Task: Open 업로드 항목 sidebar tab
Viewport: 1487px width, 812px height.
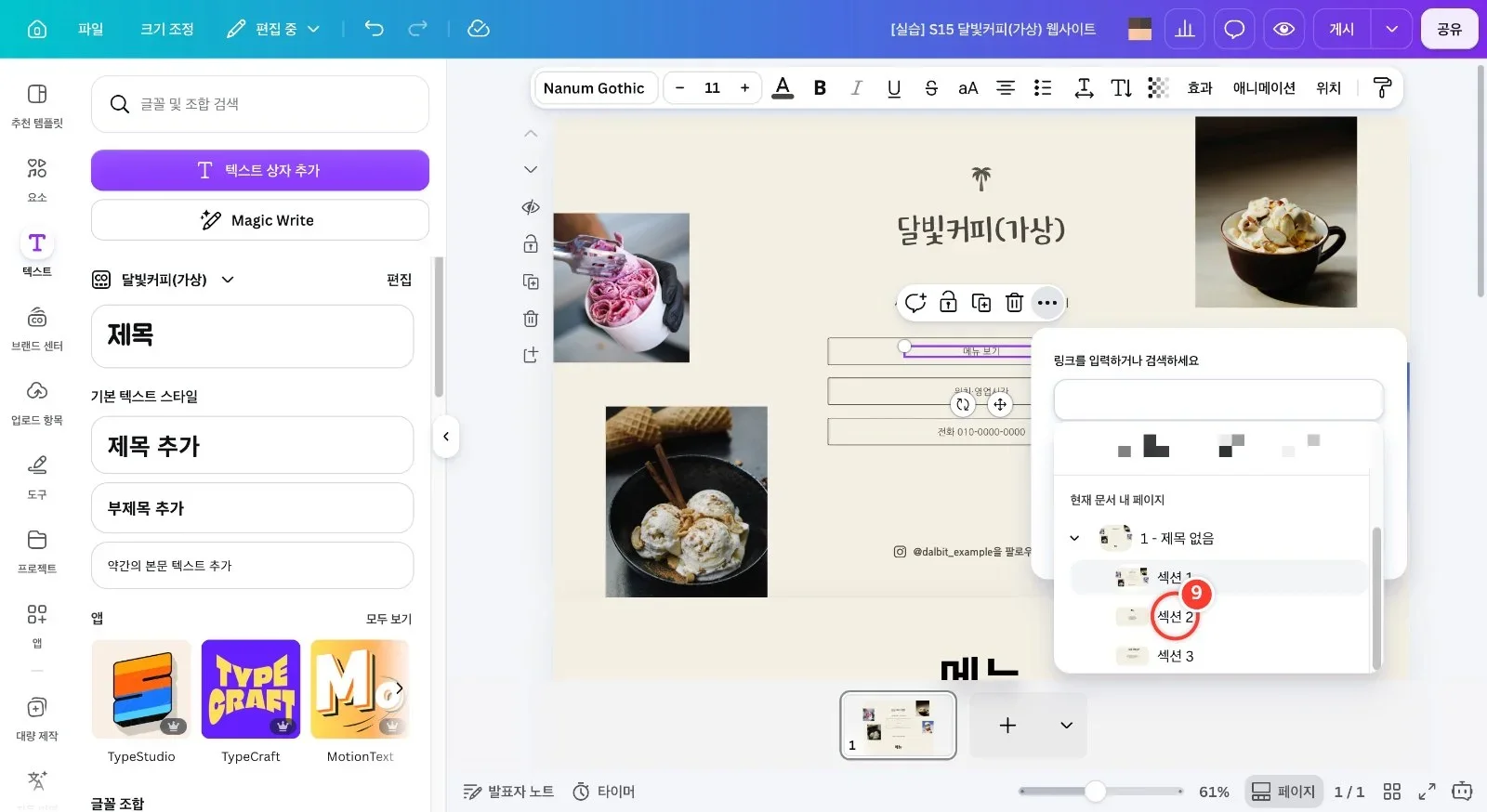Action: (37, 402)
